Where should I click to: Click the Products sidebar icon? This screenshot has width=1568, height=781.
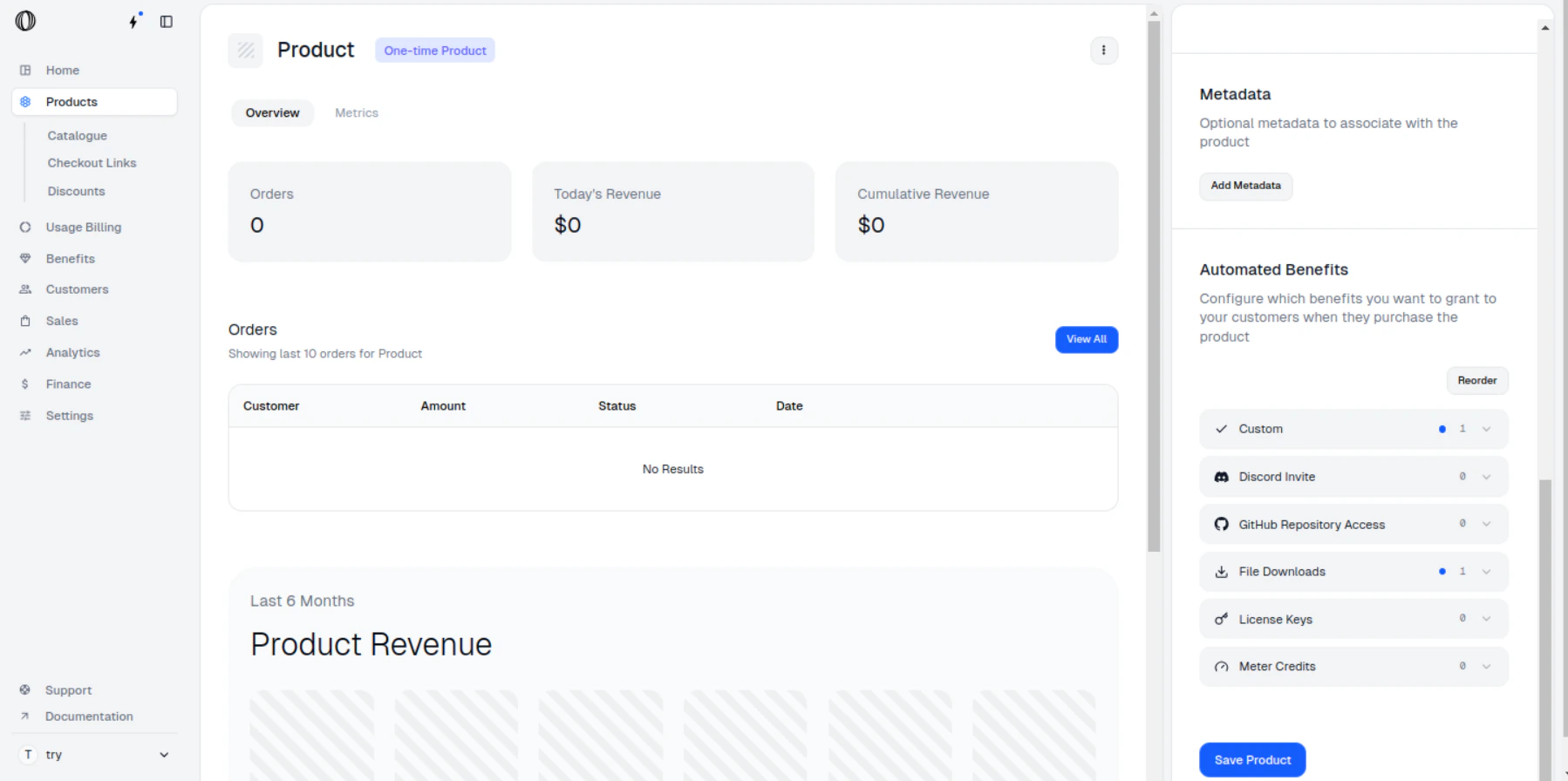click(x=25, y=102)
